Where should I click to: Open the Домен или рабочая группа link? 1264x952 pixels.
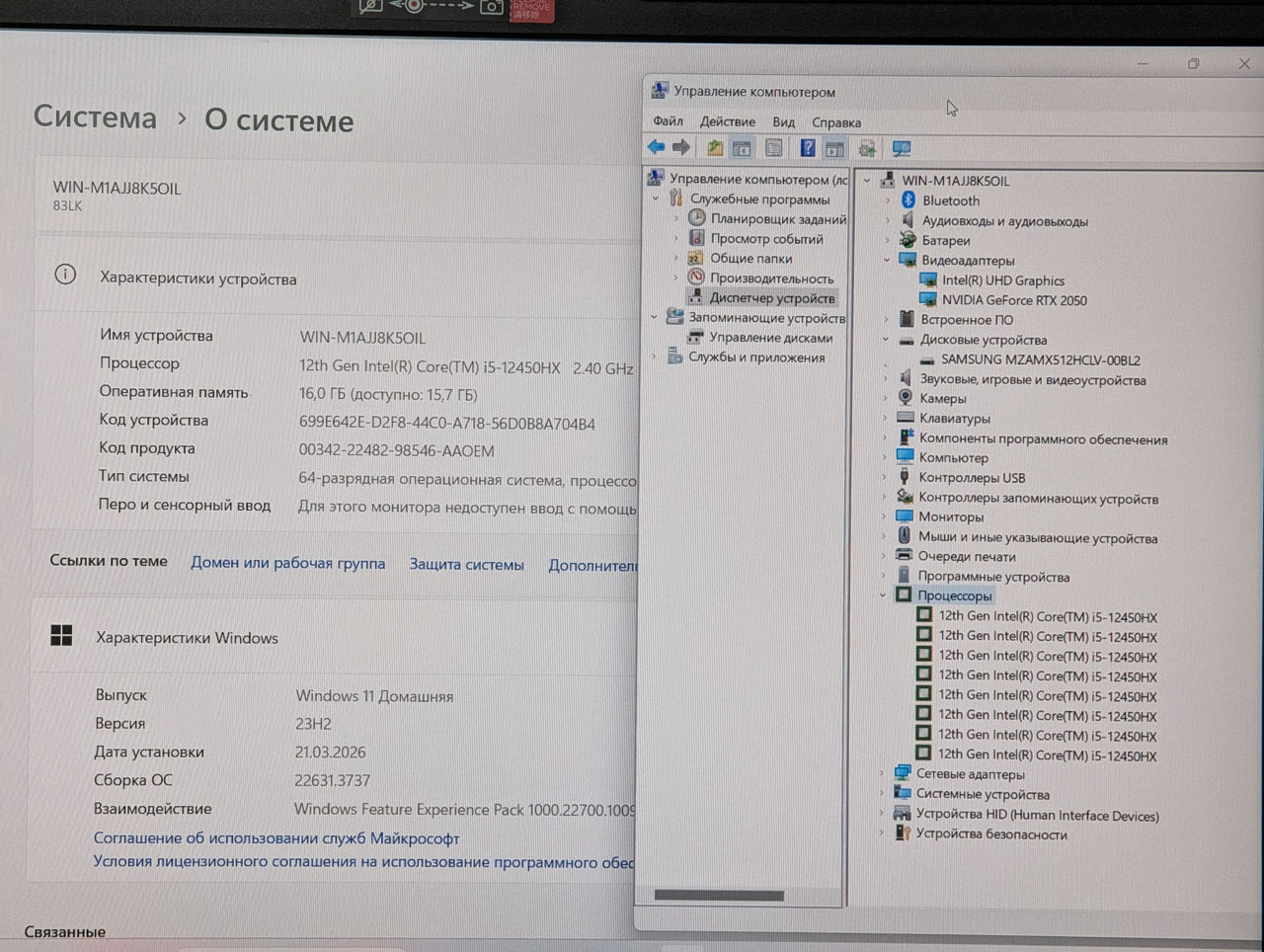[288, 563]
